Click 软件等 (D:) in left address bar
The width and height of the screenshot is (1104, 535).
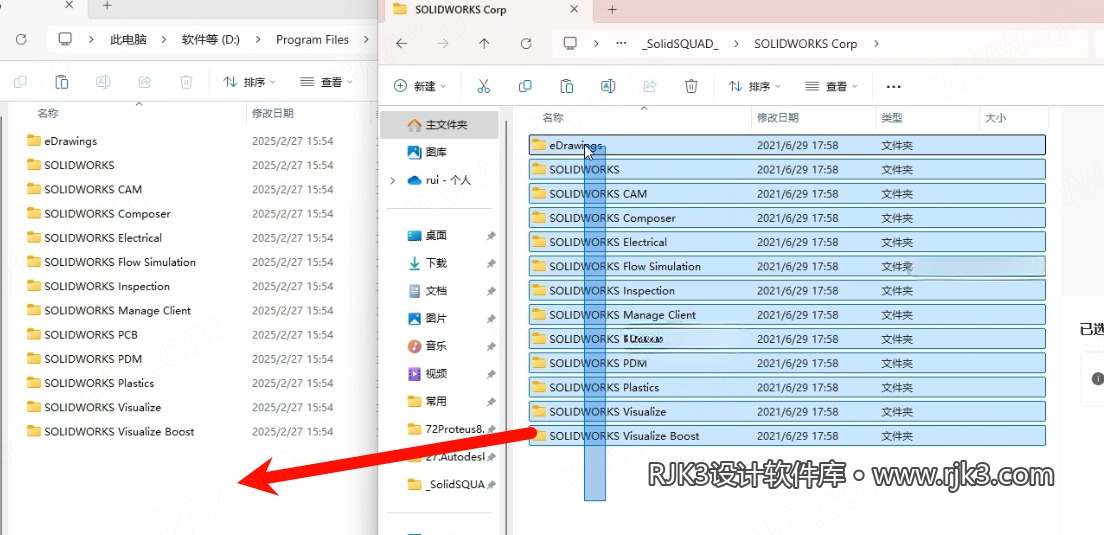point(211,39)
